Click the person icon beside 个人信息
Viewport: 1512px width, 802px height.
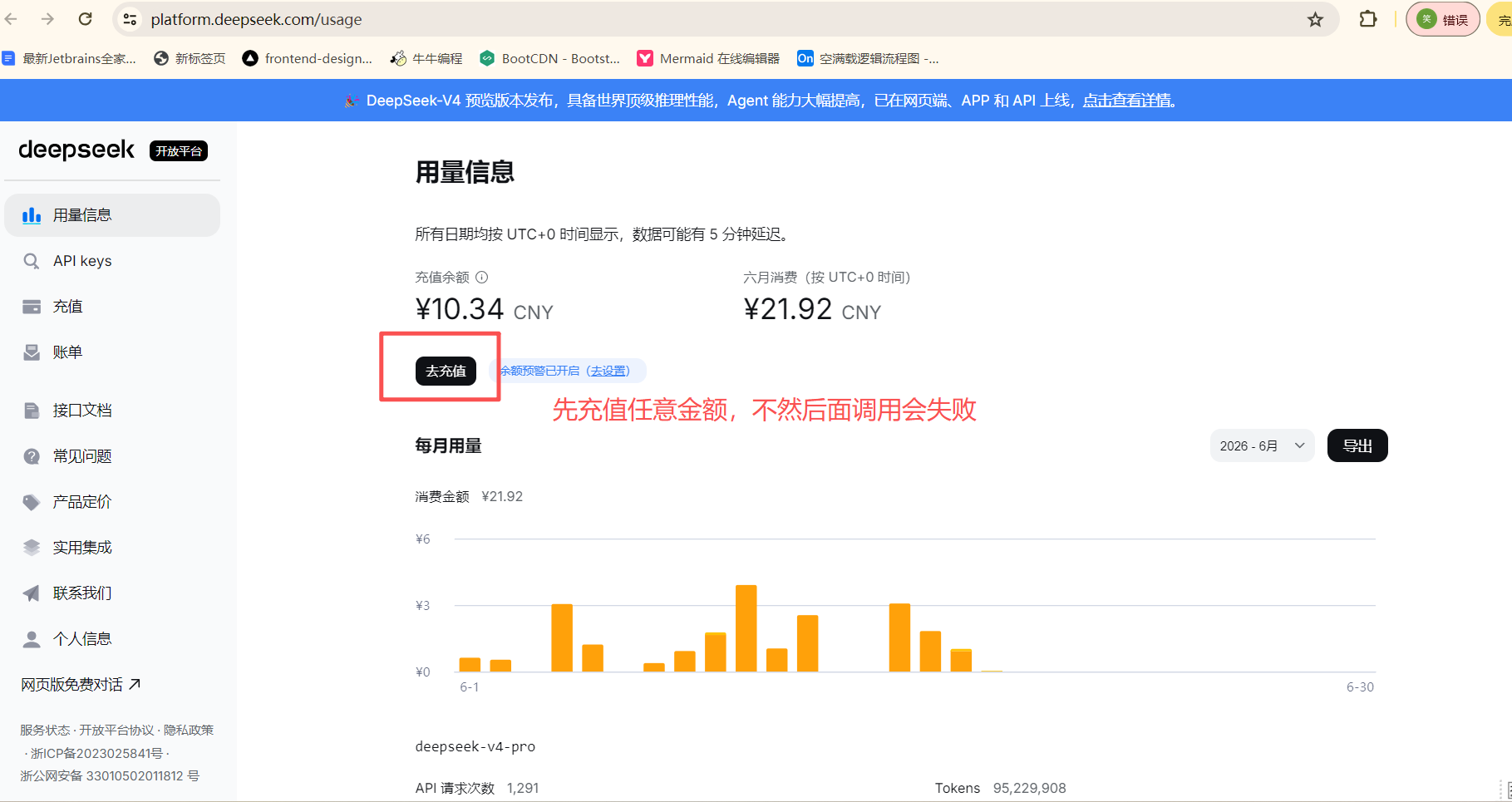[32, 639]
